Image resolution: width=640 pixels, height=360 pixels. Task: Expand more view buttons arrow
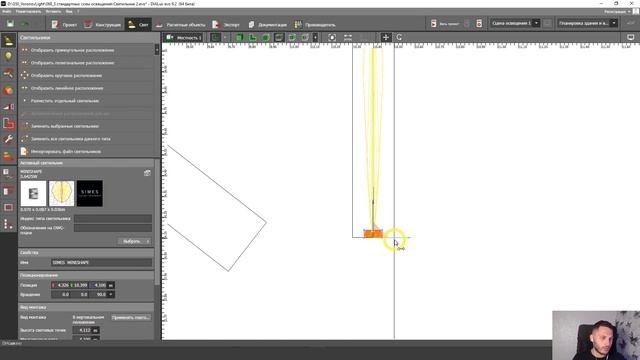(315, 38)
